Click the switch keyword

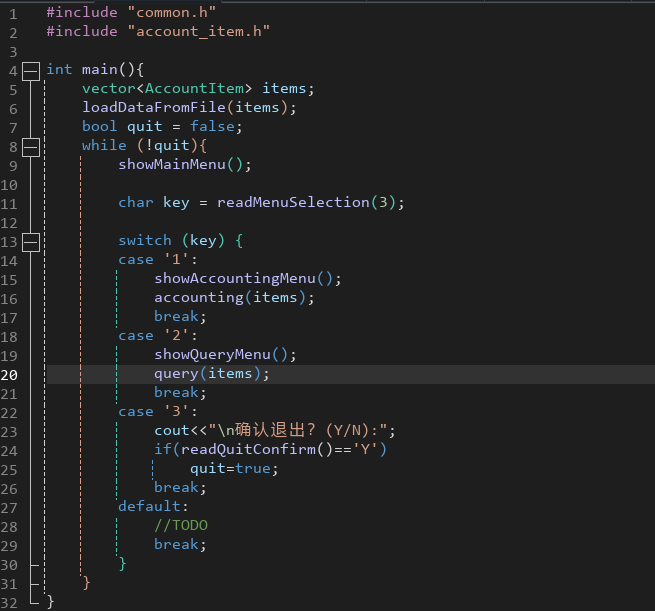coord(145,241)
